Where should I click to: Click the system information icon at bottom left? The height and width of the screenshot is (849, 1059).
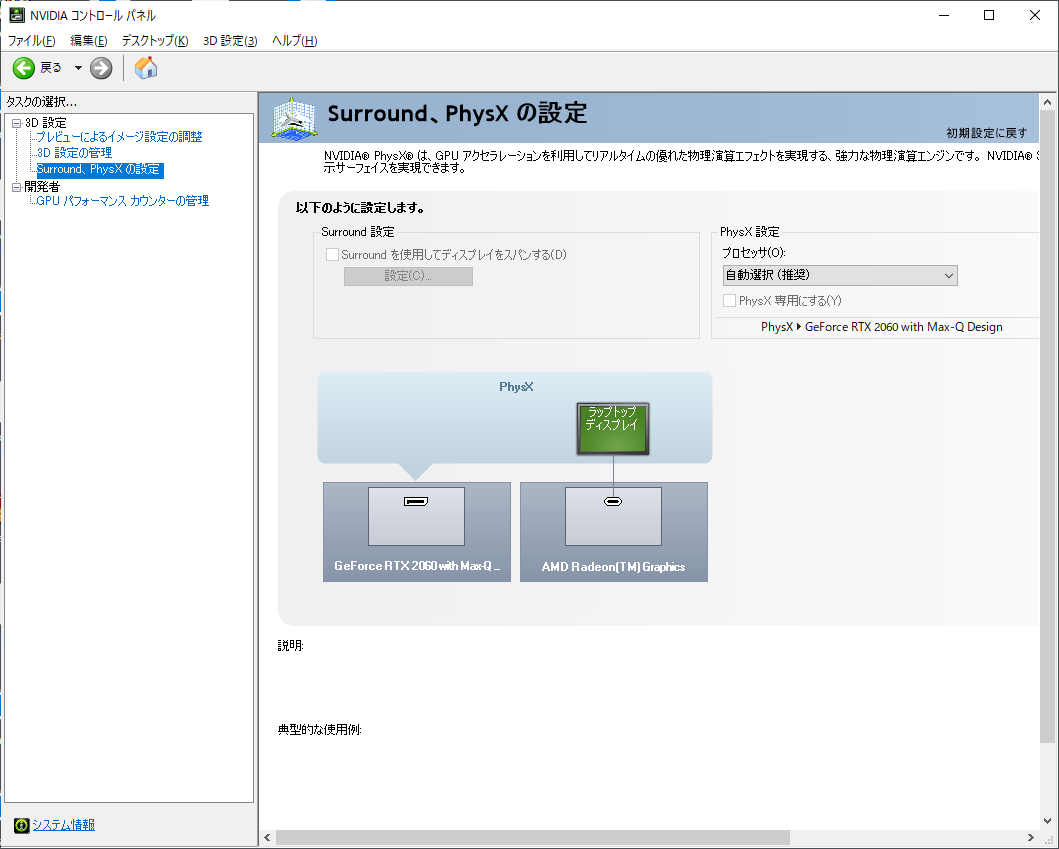tap(22, 825)
